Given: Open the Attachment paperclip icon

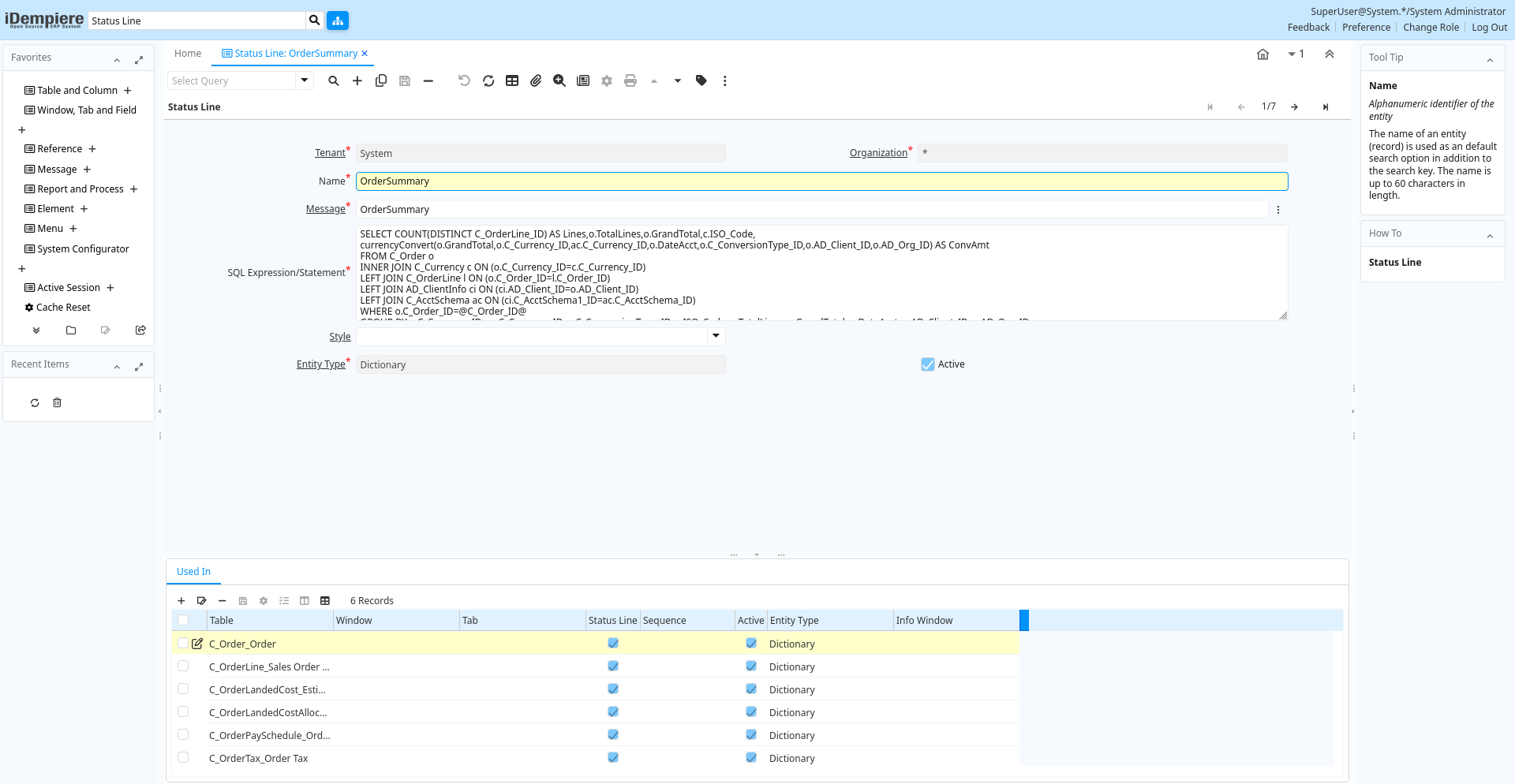Looking at the screenshot, I should tap(536, 80).
